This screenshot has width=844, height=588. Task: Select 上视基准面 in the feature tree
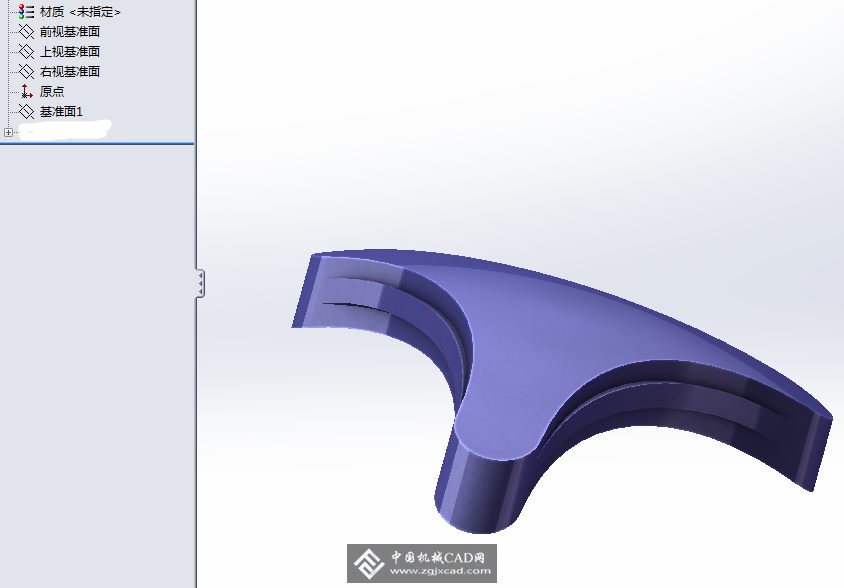[x=70, y=52]
